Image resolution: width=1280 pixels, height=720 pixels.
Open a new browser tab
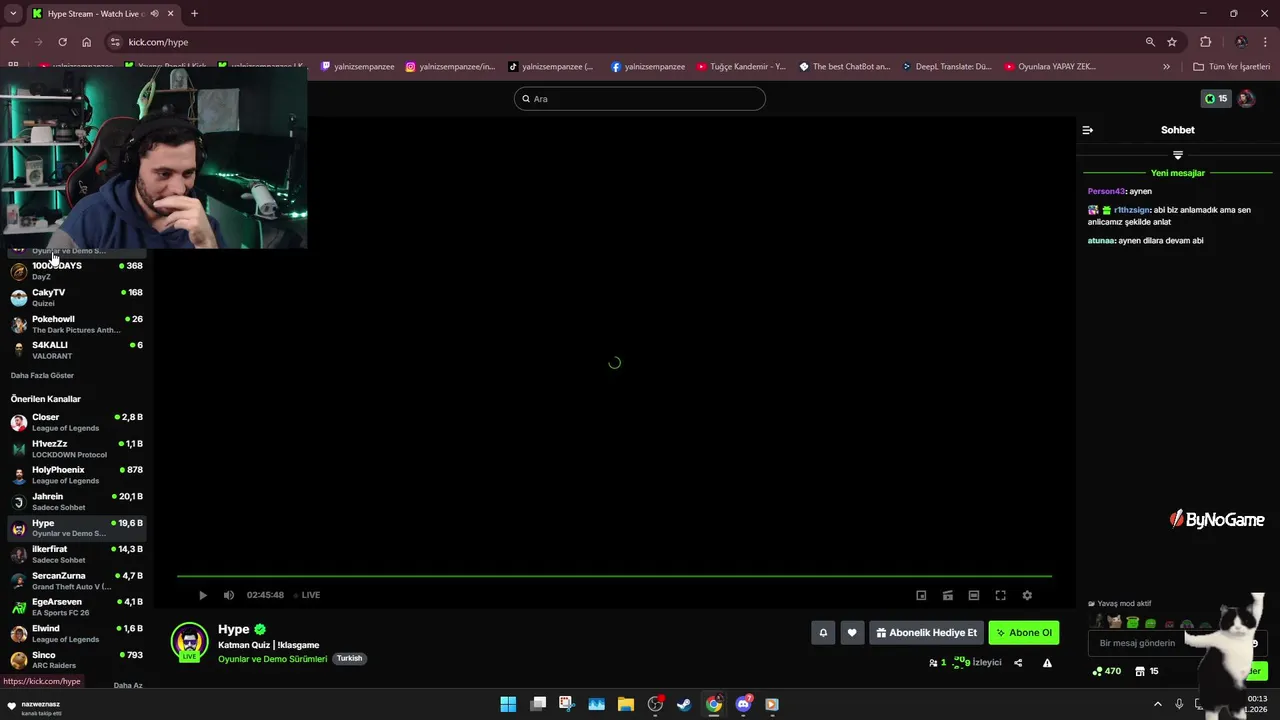pos(194,14)
